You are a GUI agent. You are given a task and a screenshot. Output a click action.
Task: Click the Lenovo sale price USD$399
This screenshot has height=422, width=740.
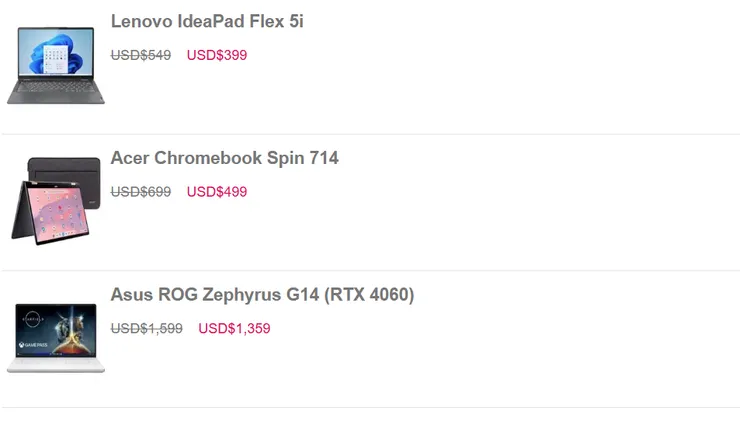click(217, 55)
